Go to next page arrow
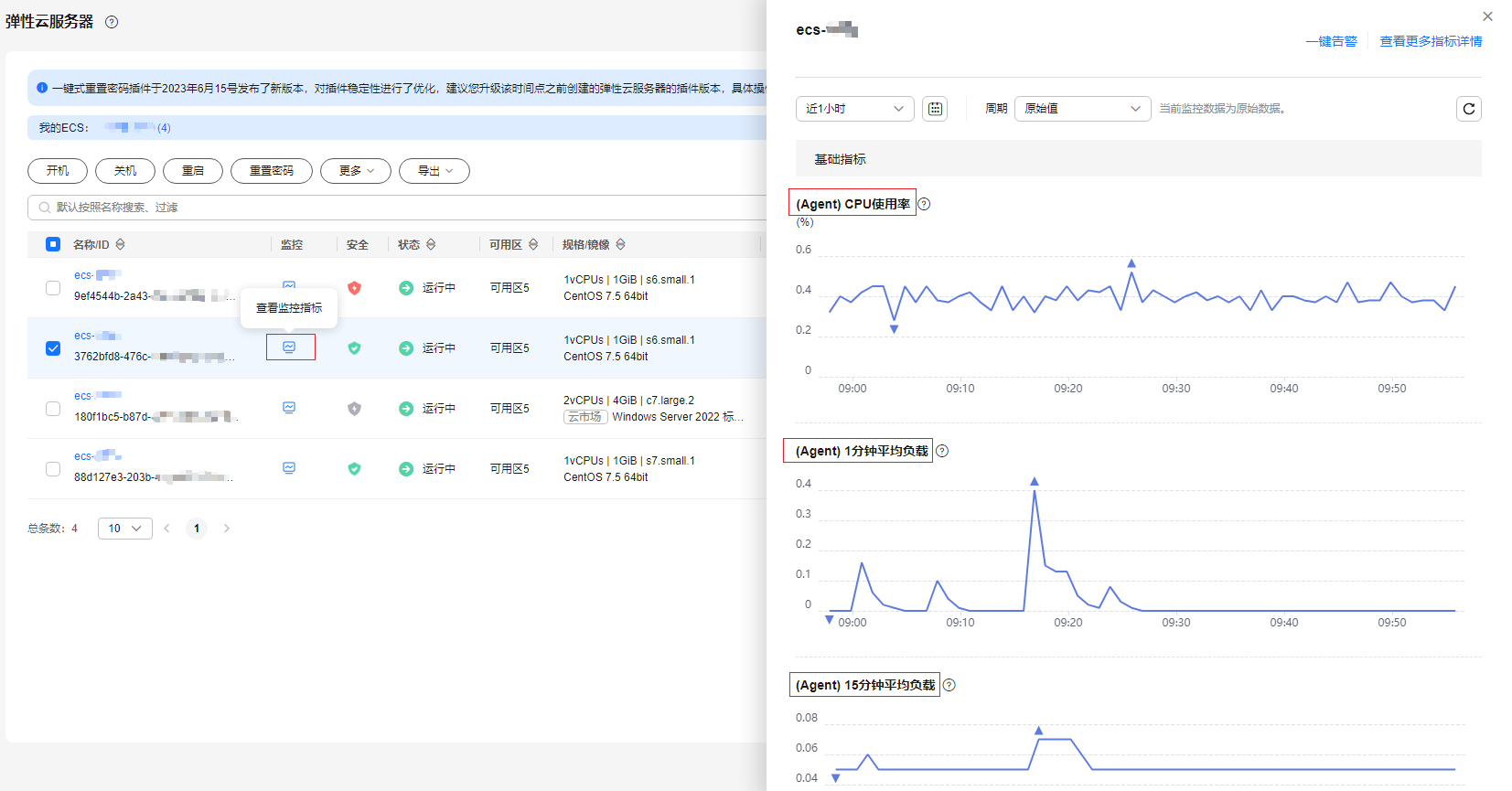This screenshot has height=791, width=1512. [x=227, y=529]
